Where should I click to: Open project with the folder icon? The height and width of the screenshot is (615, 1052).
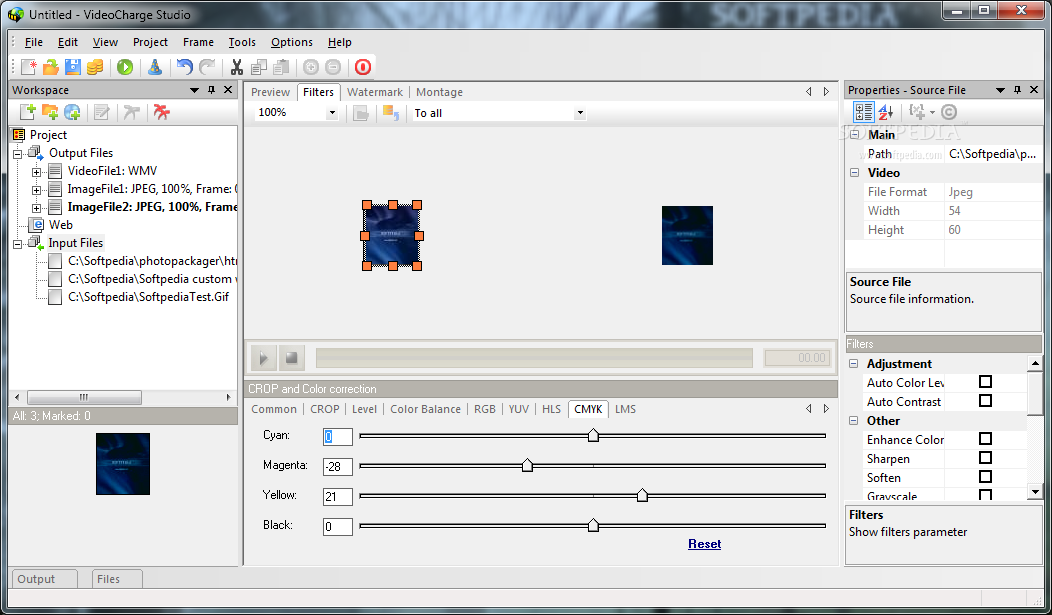point(51,67)
